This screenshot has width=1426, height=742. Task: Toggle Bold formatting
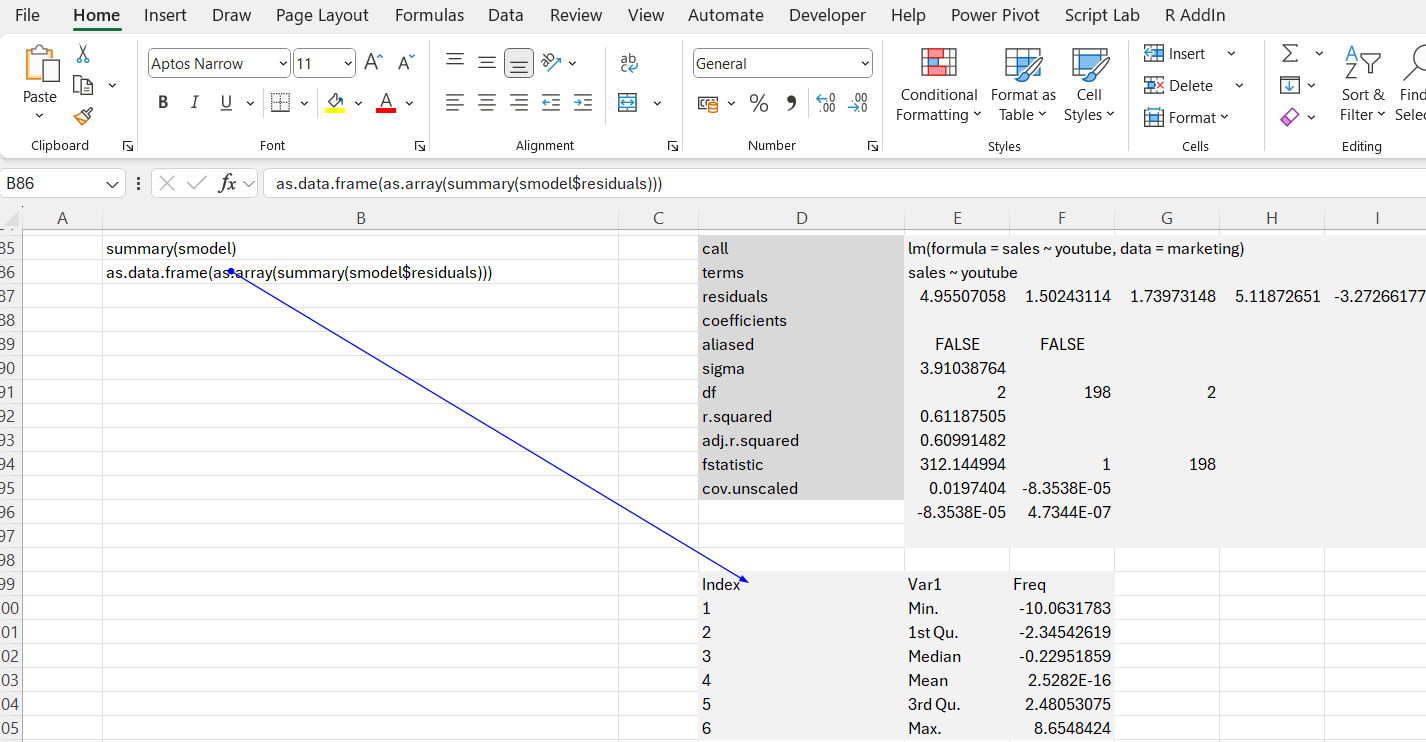pyautogui.click(x=163, y=103)
